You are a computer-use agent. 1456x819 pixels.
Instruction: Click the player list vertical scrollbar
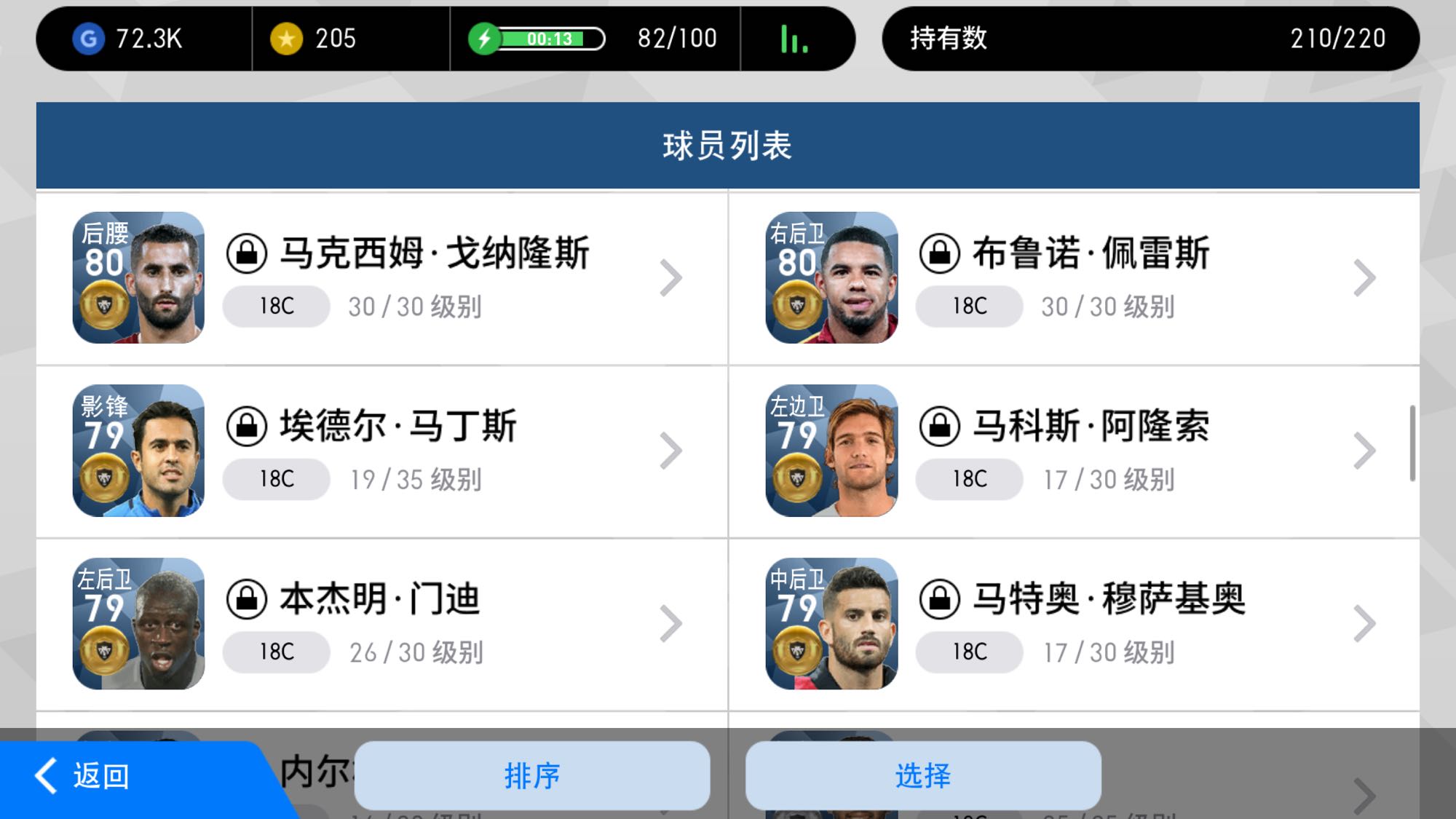(1412, 443)
